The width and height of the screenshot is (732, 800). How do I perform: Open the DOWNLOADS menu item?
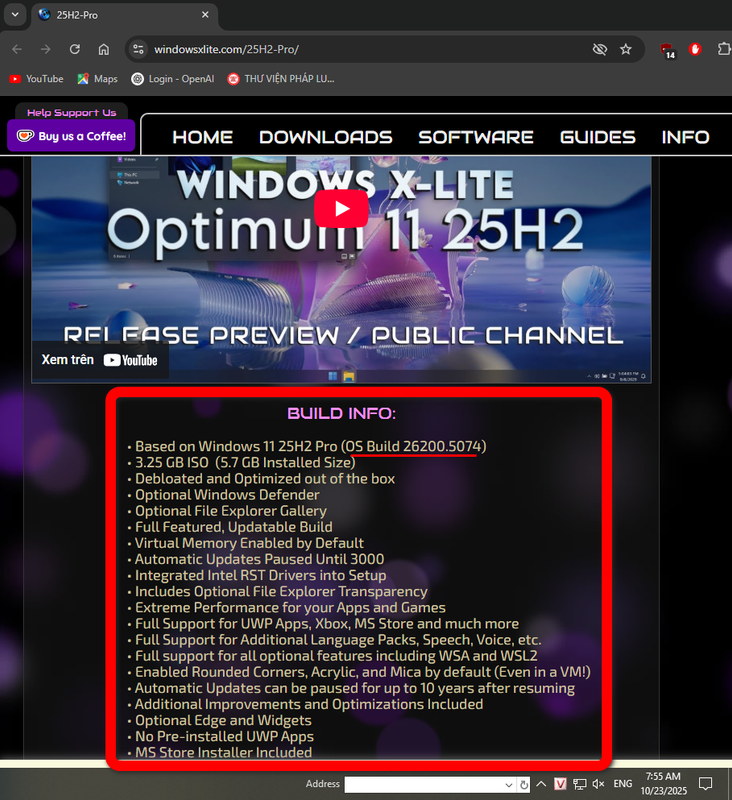(x=326, y=137)
